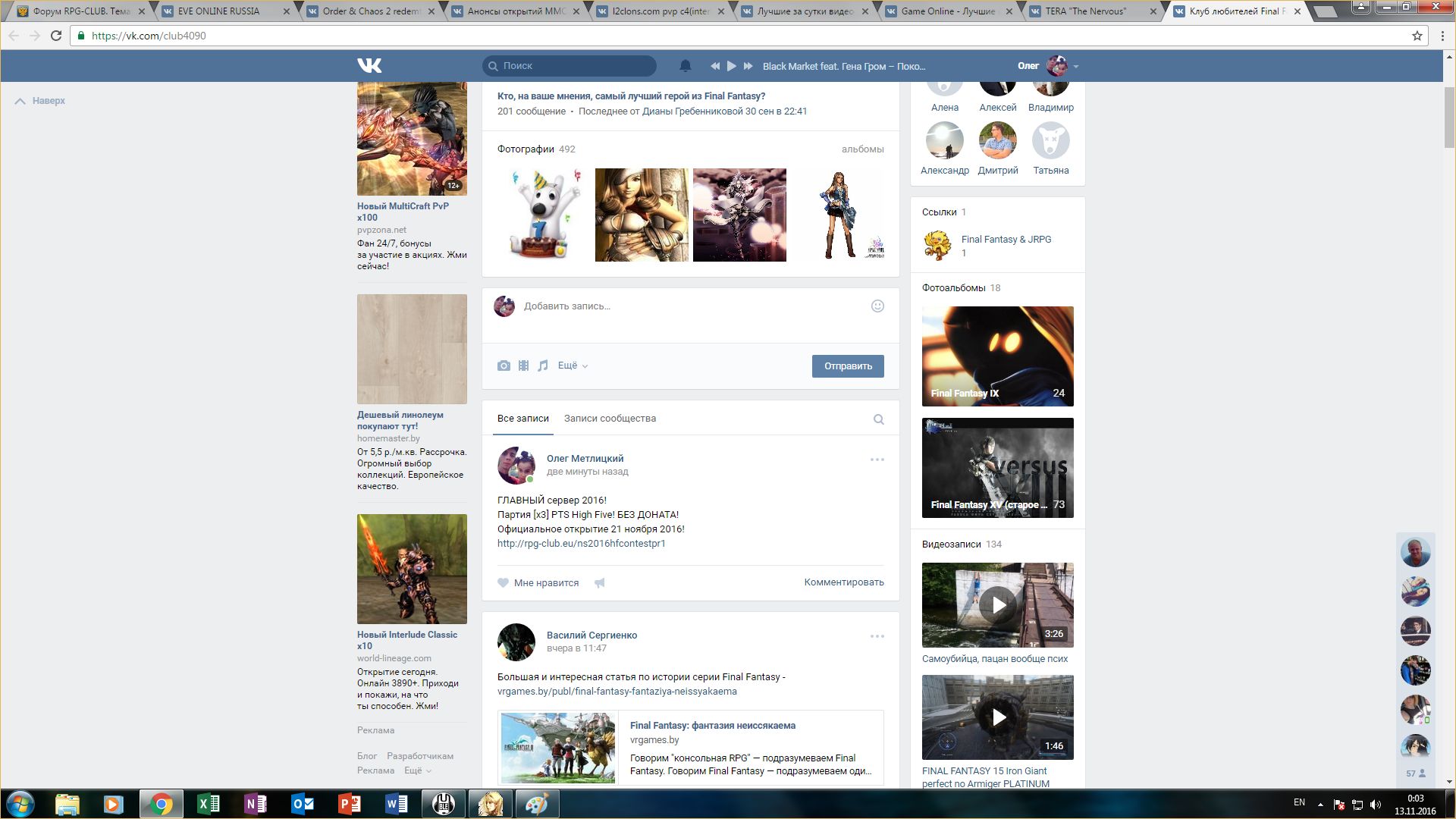Click the Поиск search field

click(x=570, y=66)
